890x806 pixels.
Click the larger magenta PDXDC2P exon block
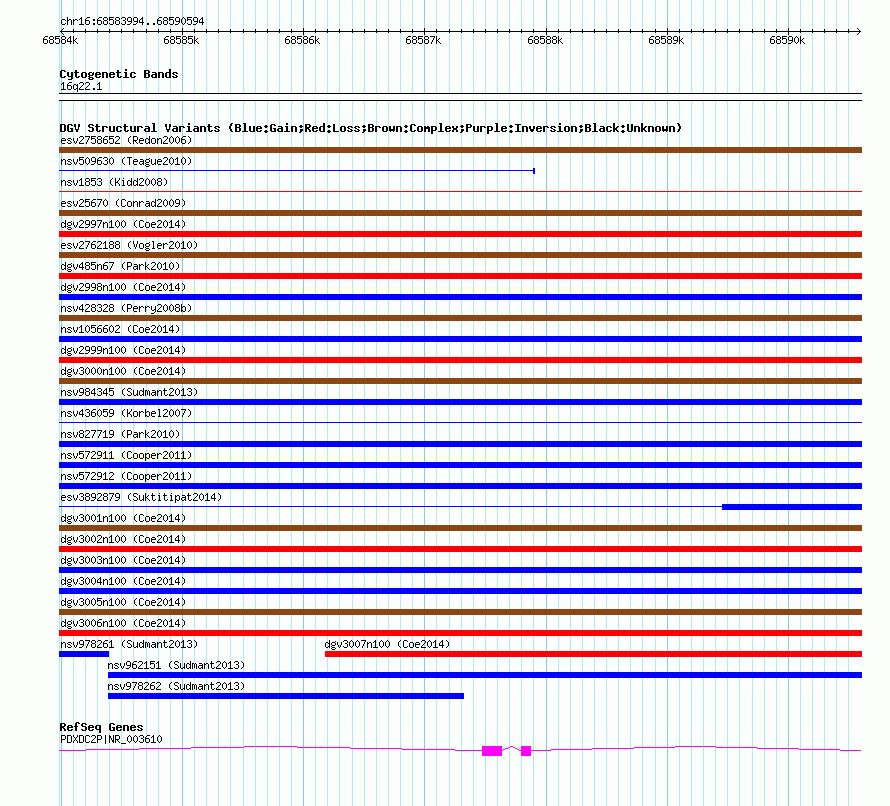point(492,751)
